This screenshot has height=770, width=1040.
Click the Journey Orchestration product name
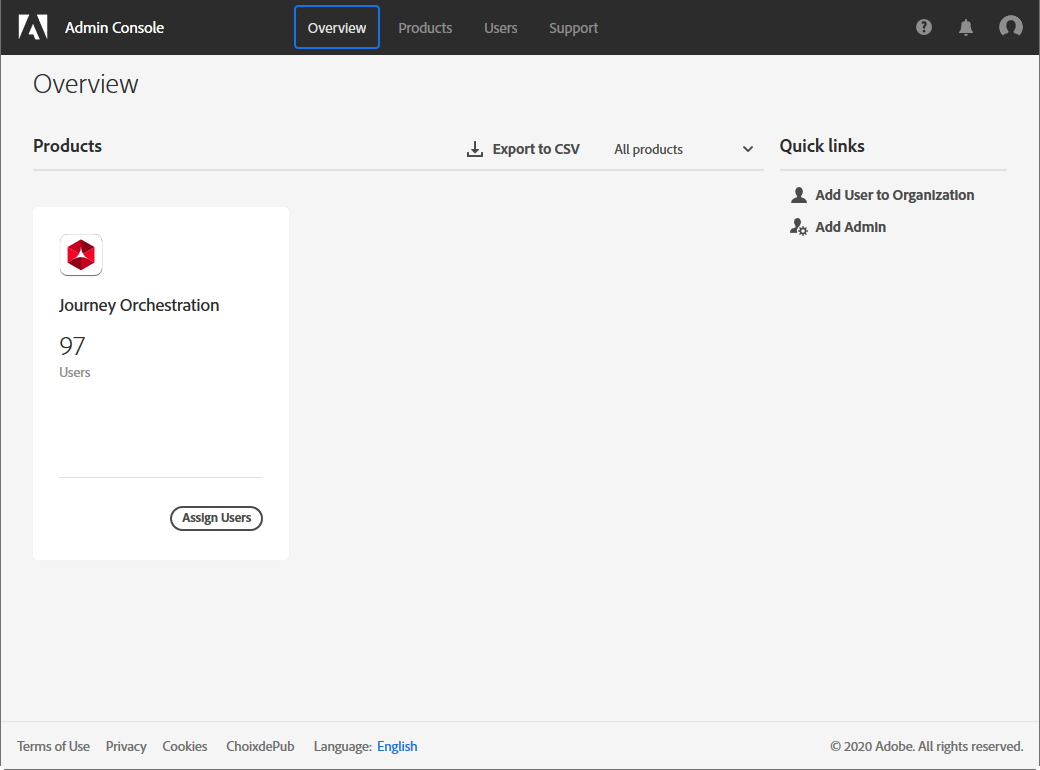139,305
